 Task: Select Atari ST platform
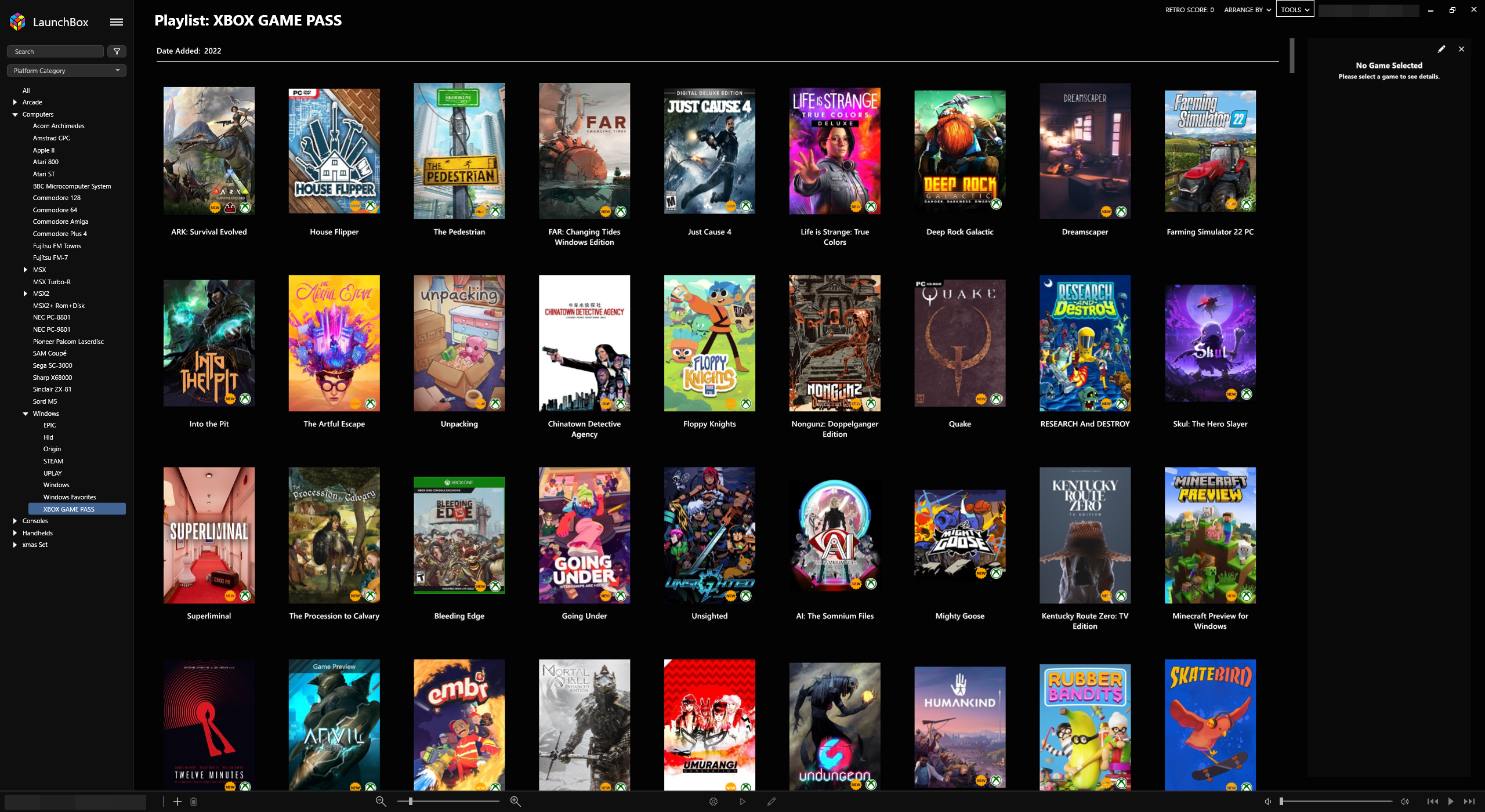click(44, 174)
